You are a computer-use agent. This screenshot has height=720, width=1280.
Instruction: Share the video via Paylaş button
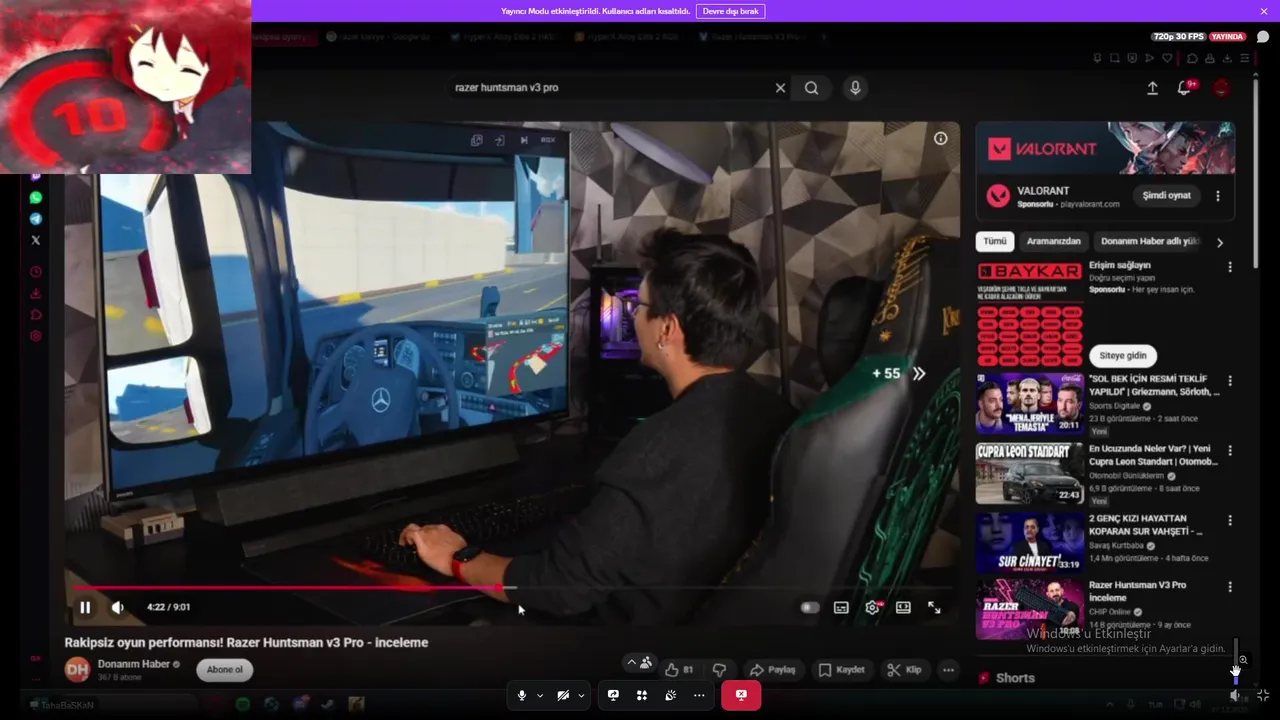pos(772,670)
